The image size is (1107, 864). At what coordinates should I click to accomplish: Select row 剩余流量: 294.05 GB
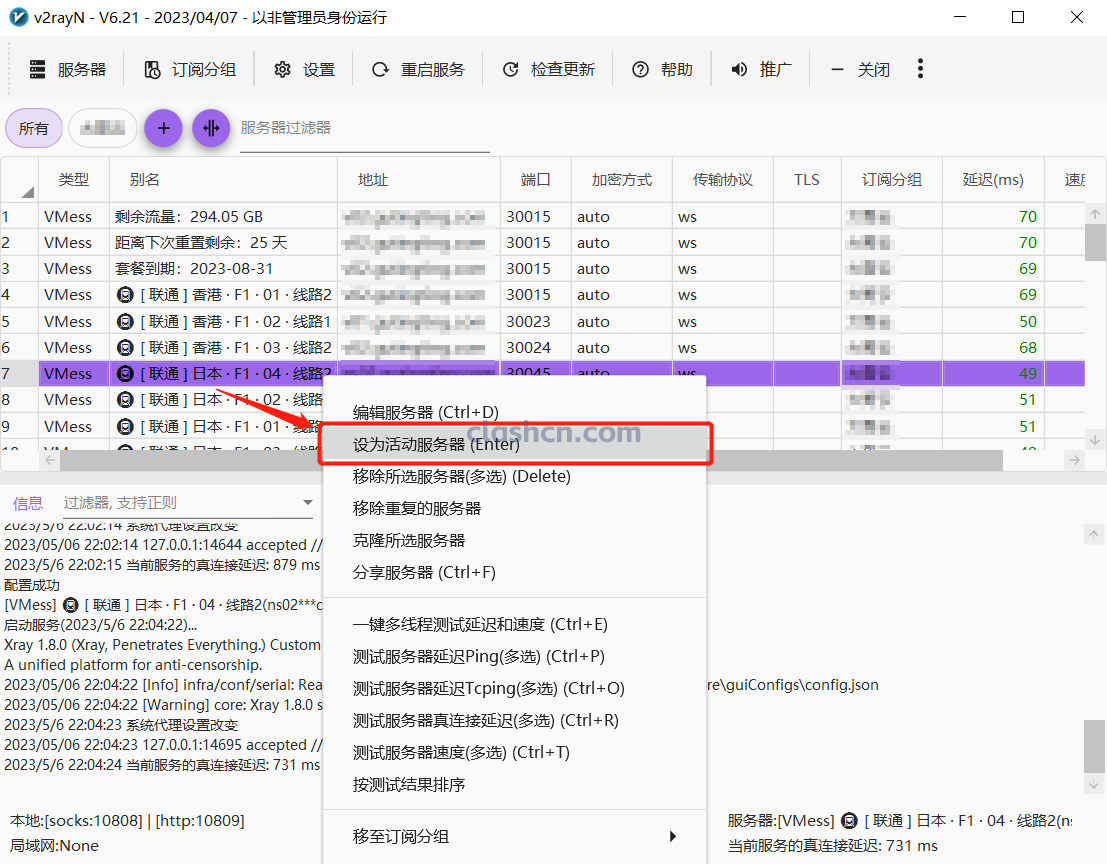point(542,217)
